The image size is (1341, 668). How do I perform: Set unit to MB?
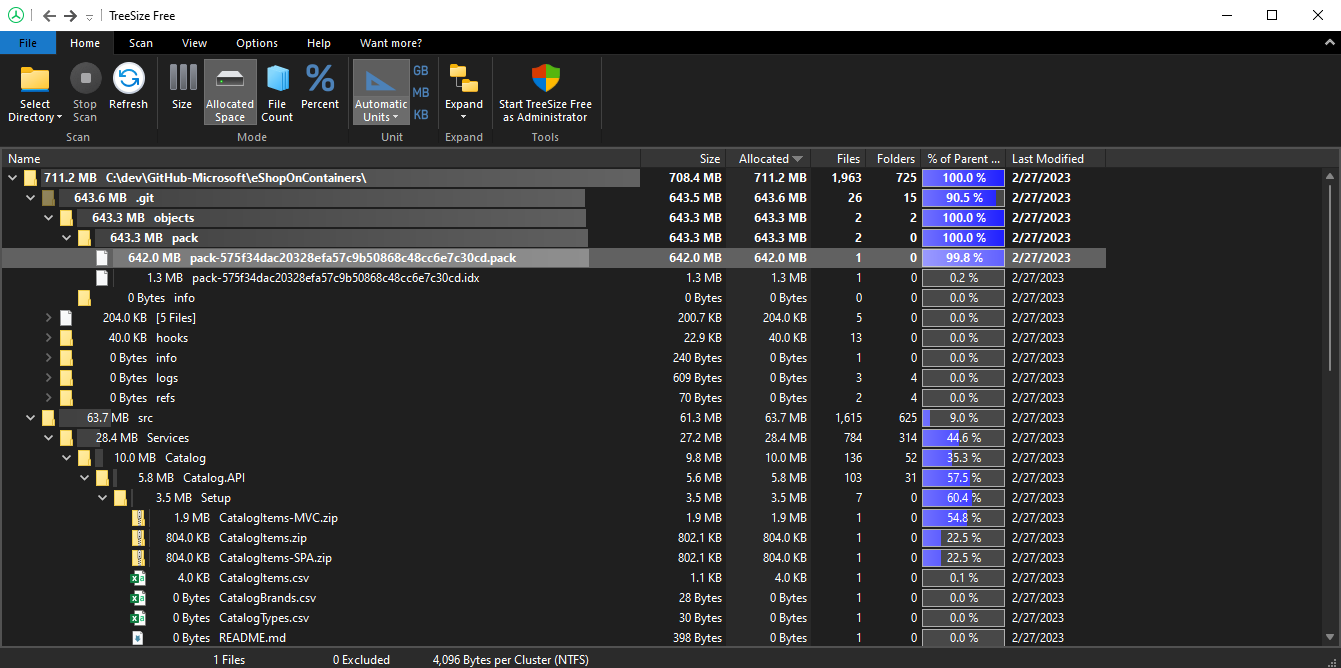(421, 93)
